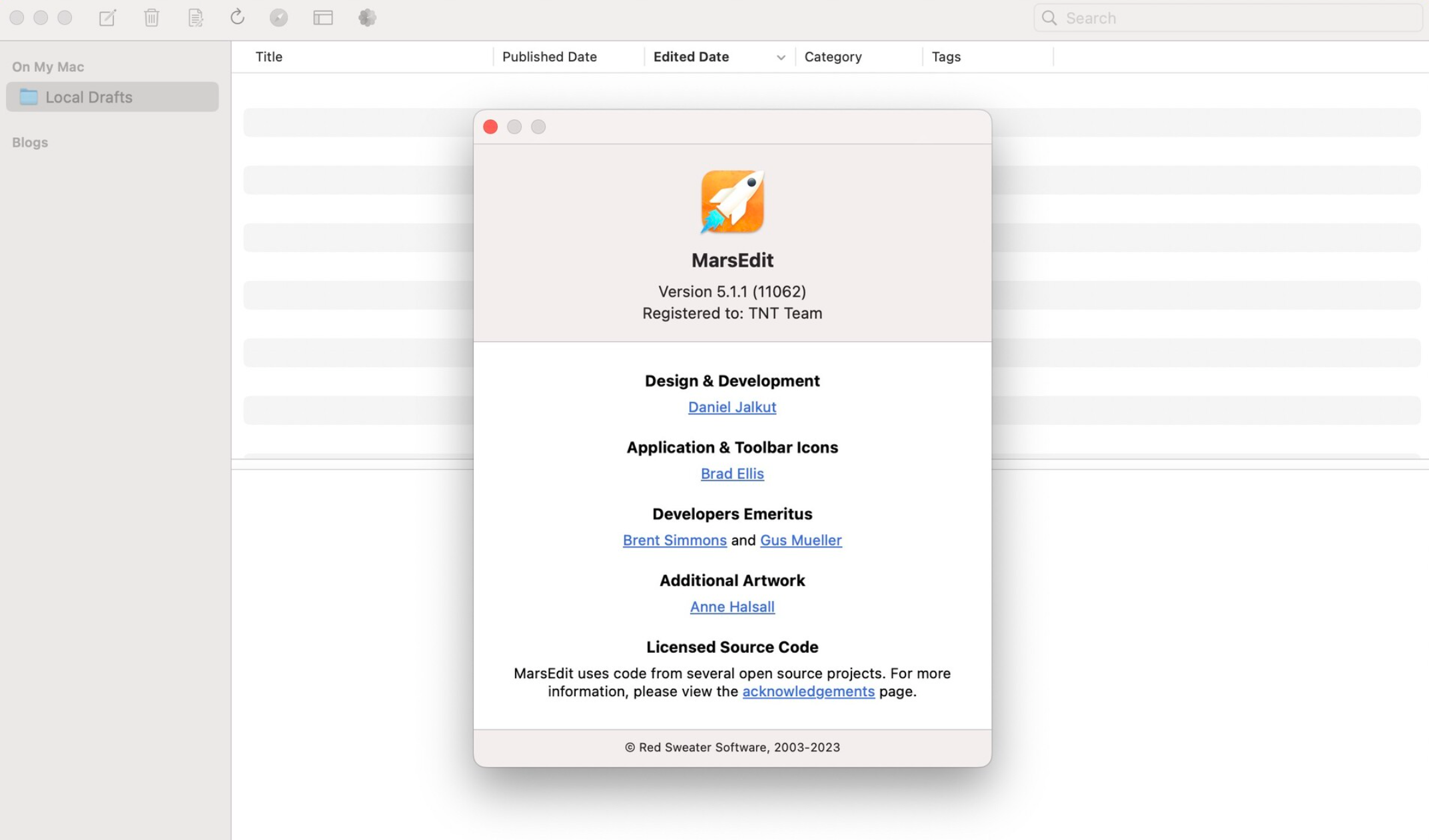The height and width of the screenshot is (840, 1429).
Task: Toggle the preview layout icon in toolbar
Action: tap(323, 17)
